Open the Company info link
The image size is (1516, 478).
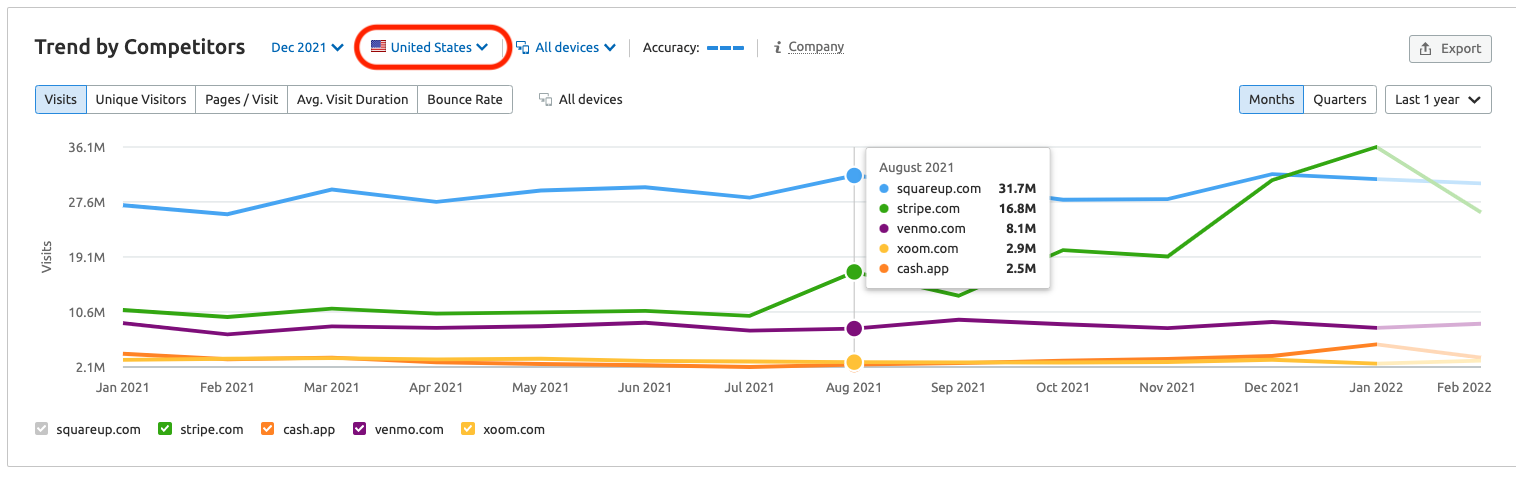[x=816, y=47]
